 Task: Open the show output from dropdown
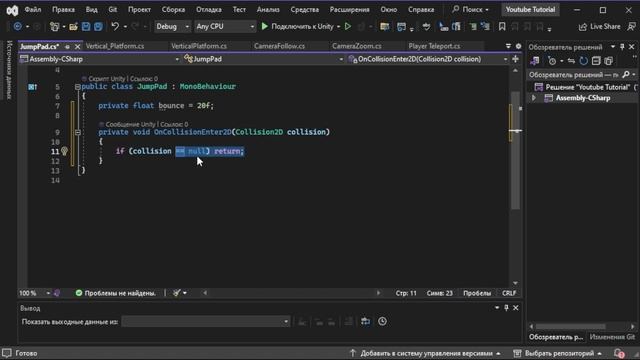point(206,322)
